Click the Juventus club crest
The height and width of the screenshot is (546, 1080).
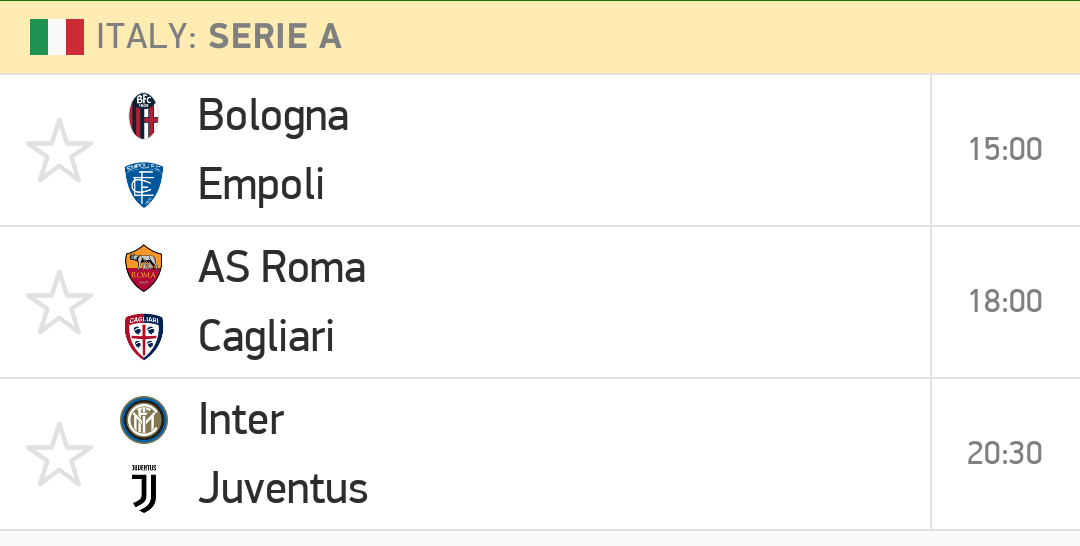[144, 488]
